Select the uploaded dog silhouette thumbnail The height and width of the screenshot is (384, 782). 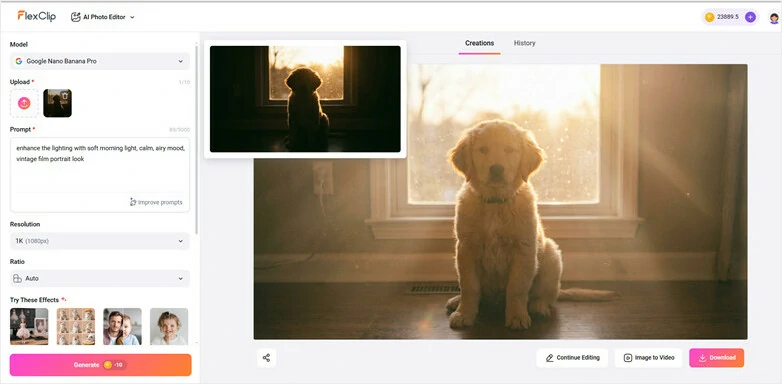pos(57,103)
